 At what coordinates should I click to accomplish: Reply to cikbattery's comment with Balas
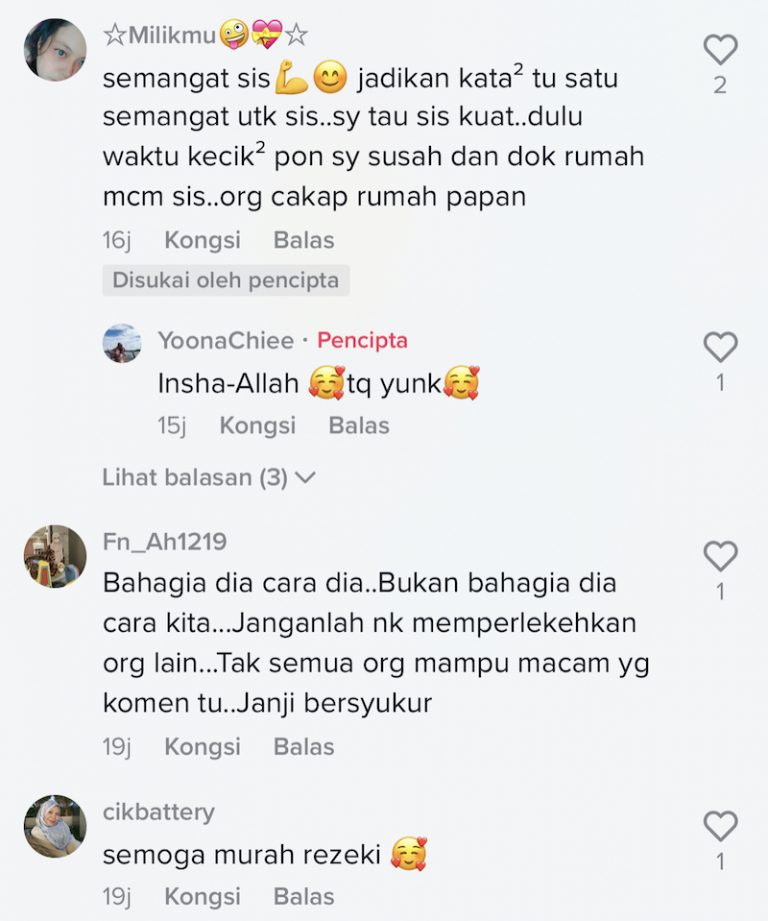pos(304,896)
